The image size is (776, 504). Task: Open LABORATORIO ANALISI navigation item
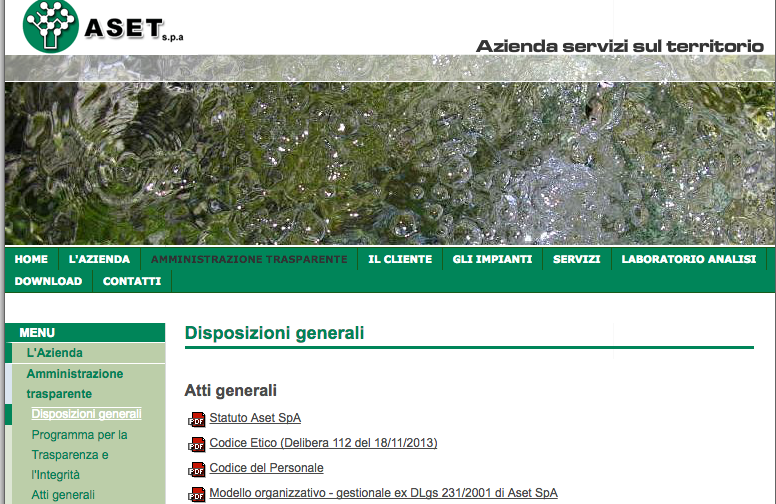coord(688,259)
